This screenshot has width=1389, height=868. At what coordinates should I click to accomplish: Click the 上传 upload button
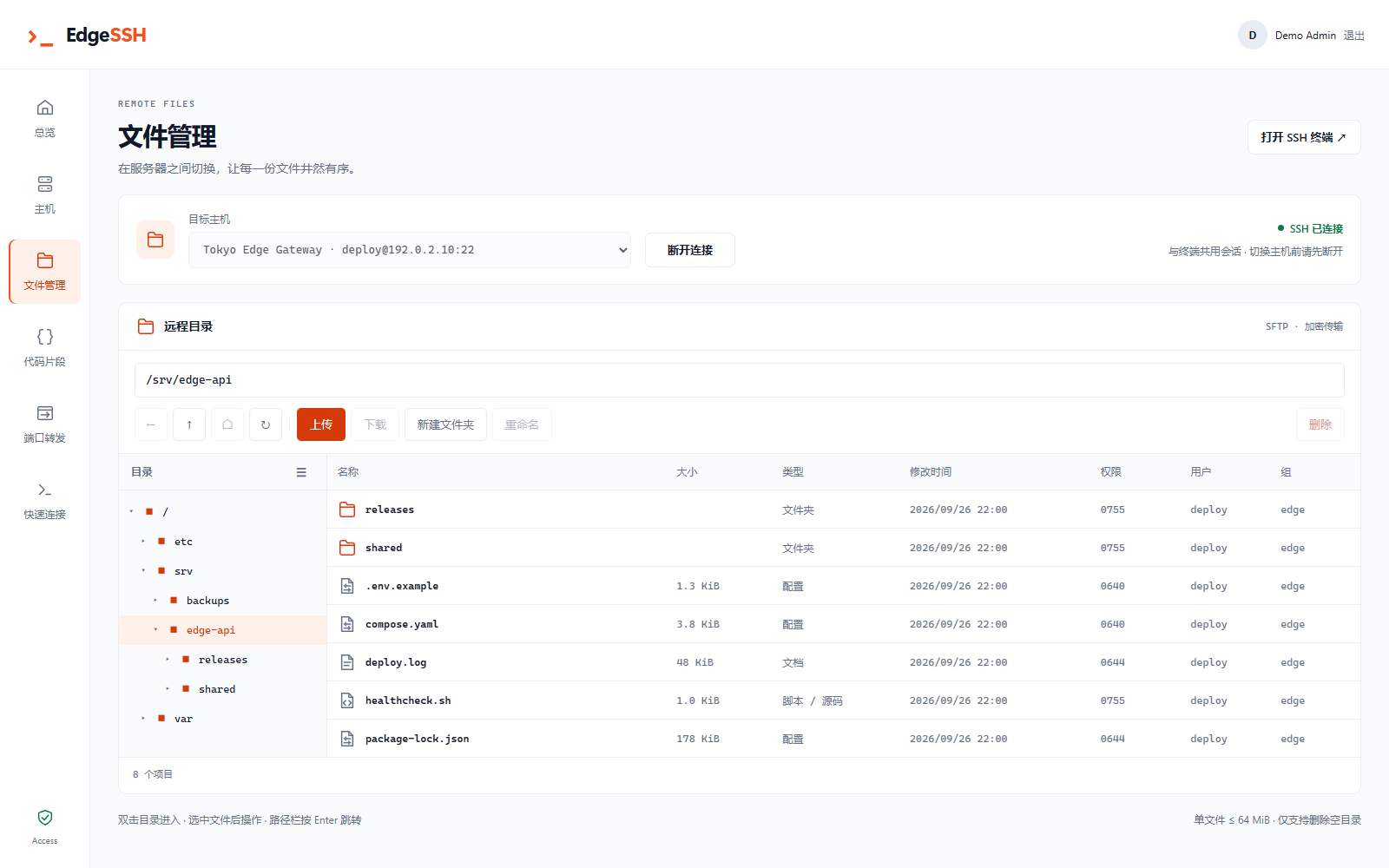(x=321, y=424)
